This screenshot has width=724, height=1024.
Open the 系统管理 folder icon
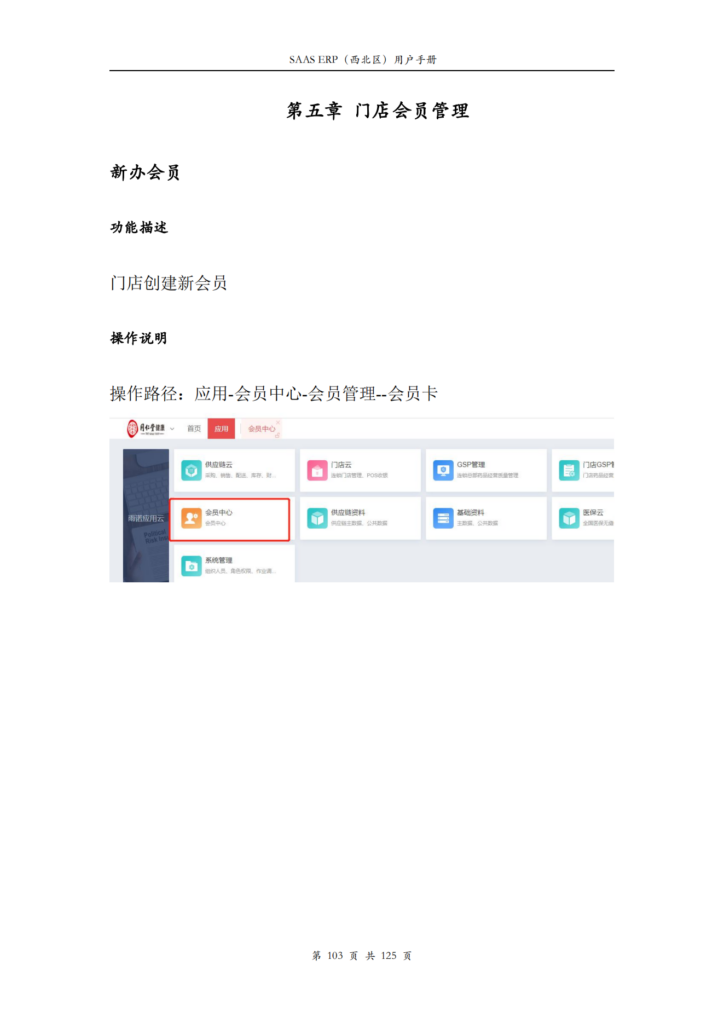click(x=191, y=566)
